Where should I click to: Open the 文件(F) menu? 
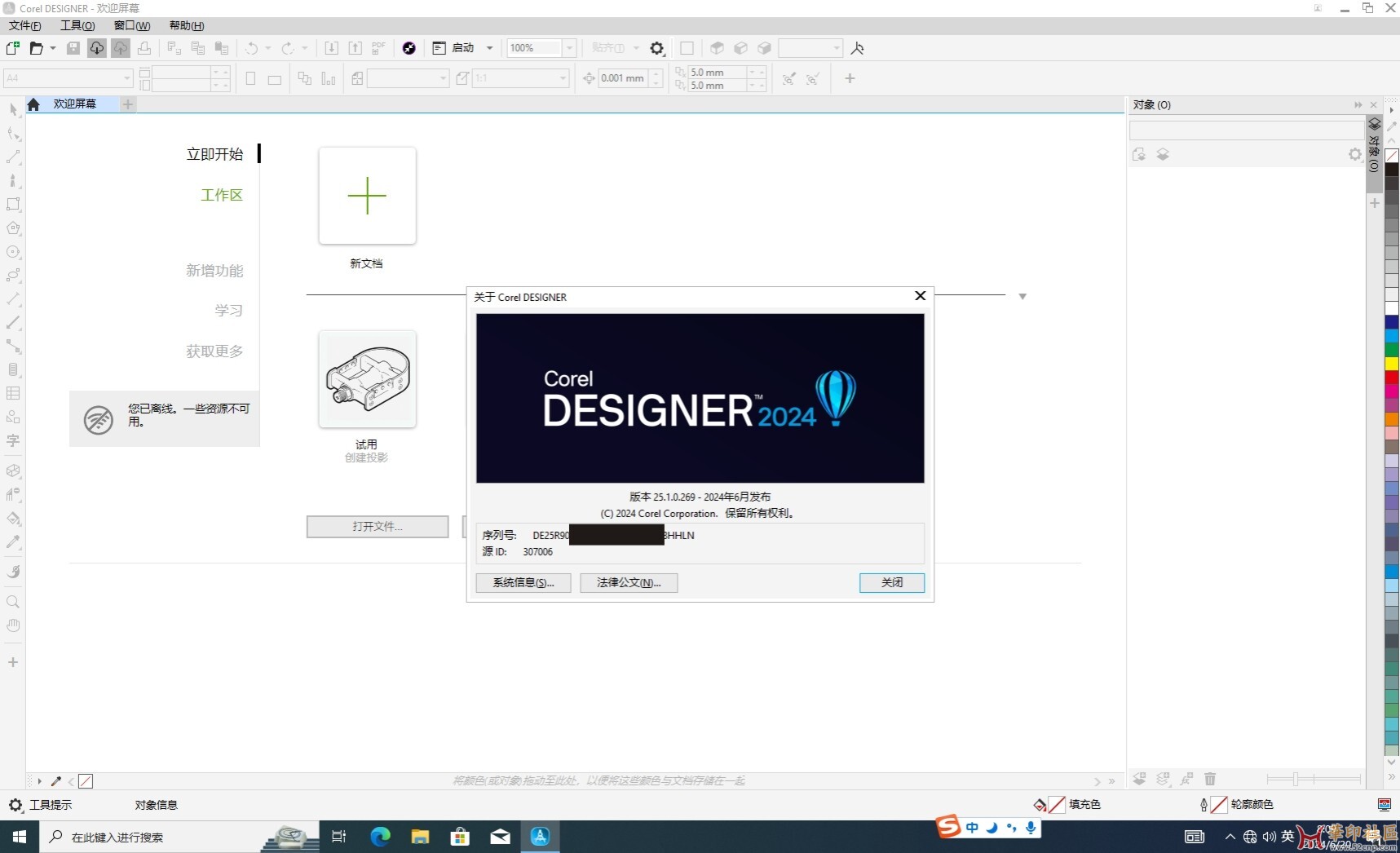25,25
